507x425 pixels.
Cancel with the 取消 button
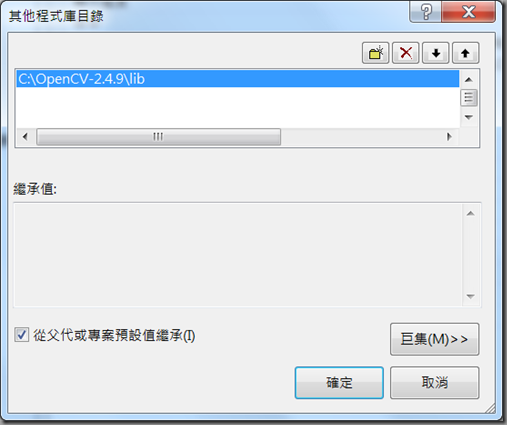tap(435, 383)
